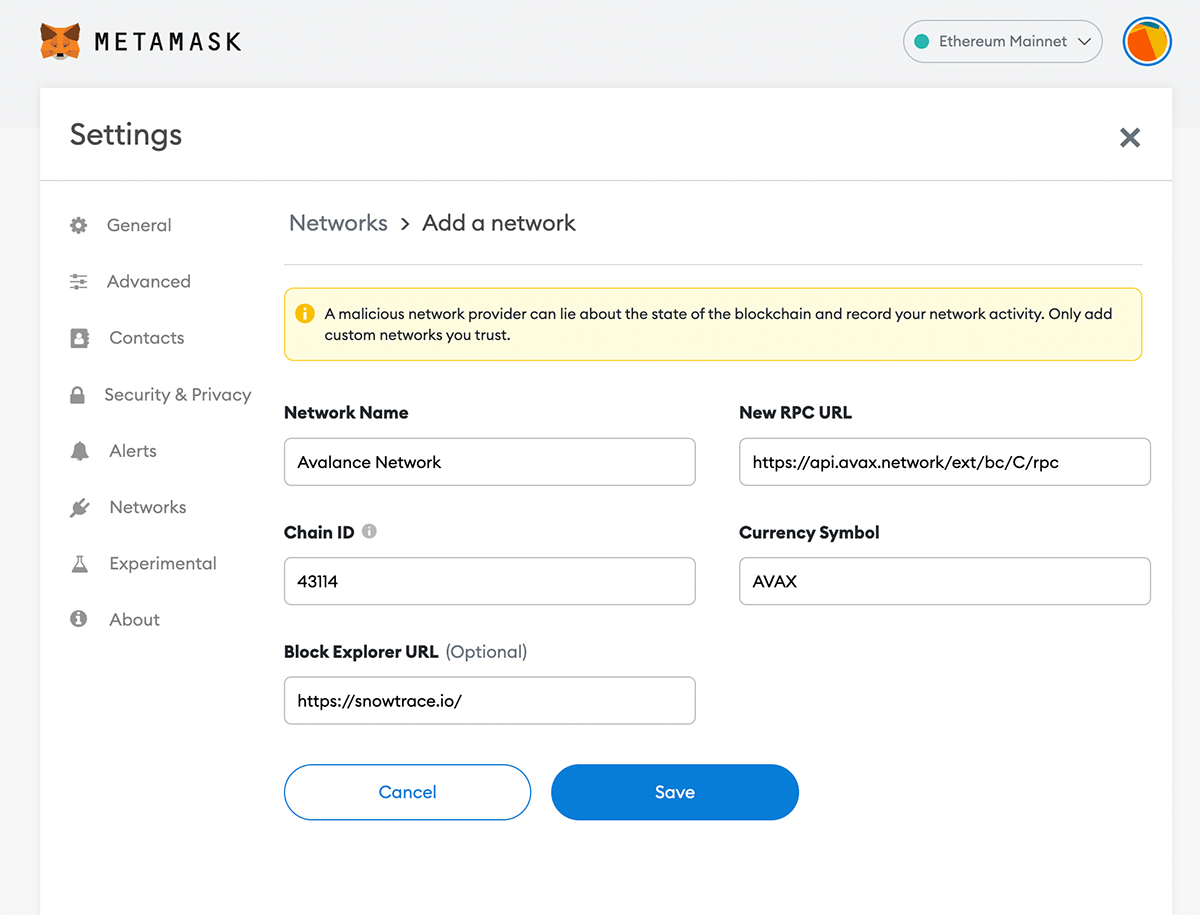Open the General settings tab

click(x=139, y=225)
